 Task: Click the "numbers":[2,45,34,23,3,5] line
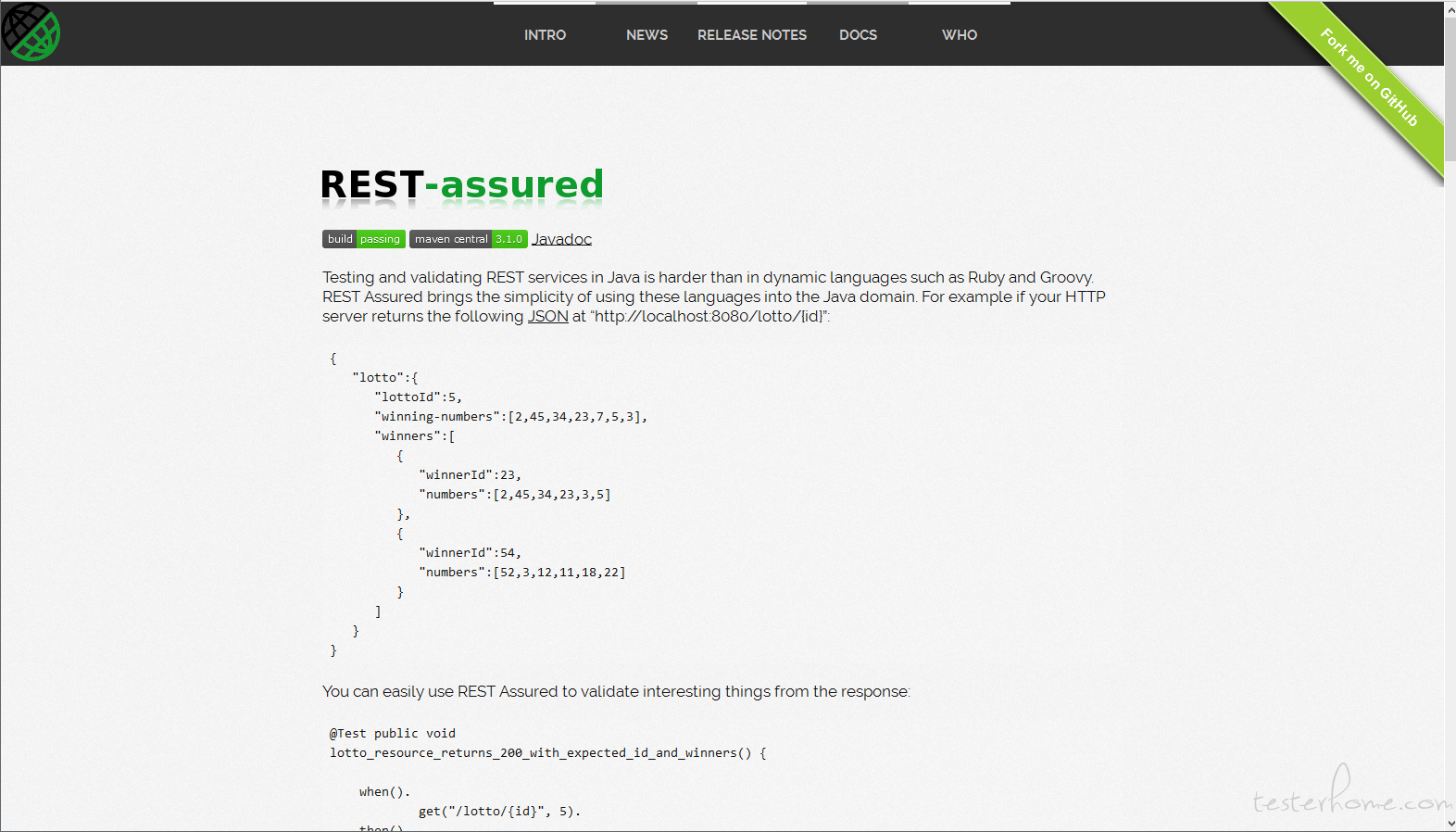(x=515, y=495)
